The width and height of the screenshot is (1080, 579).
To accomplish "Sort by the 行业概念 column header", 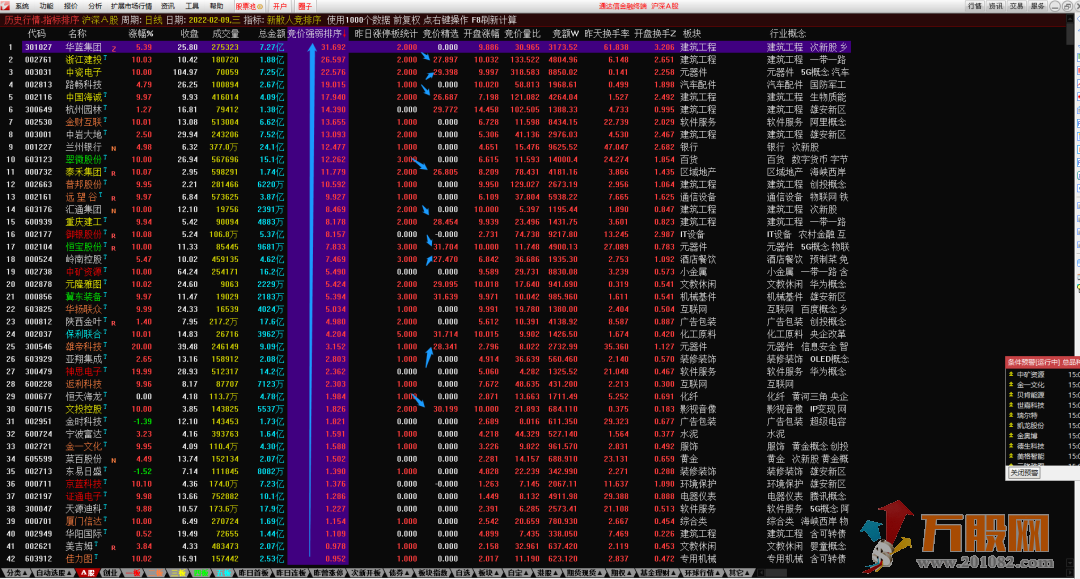I will 787,33.
